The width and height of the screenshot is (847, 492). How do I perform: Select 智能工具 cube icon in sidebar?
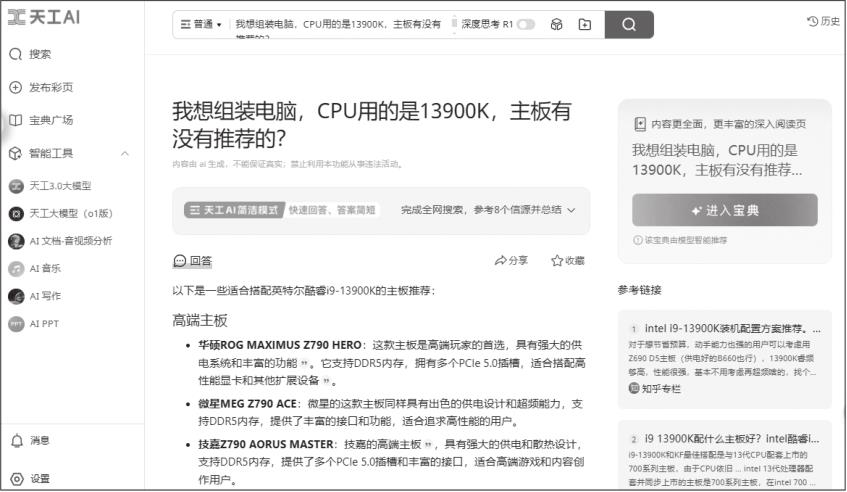[15, 153]
